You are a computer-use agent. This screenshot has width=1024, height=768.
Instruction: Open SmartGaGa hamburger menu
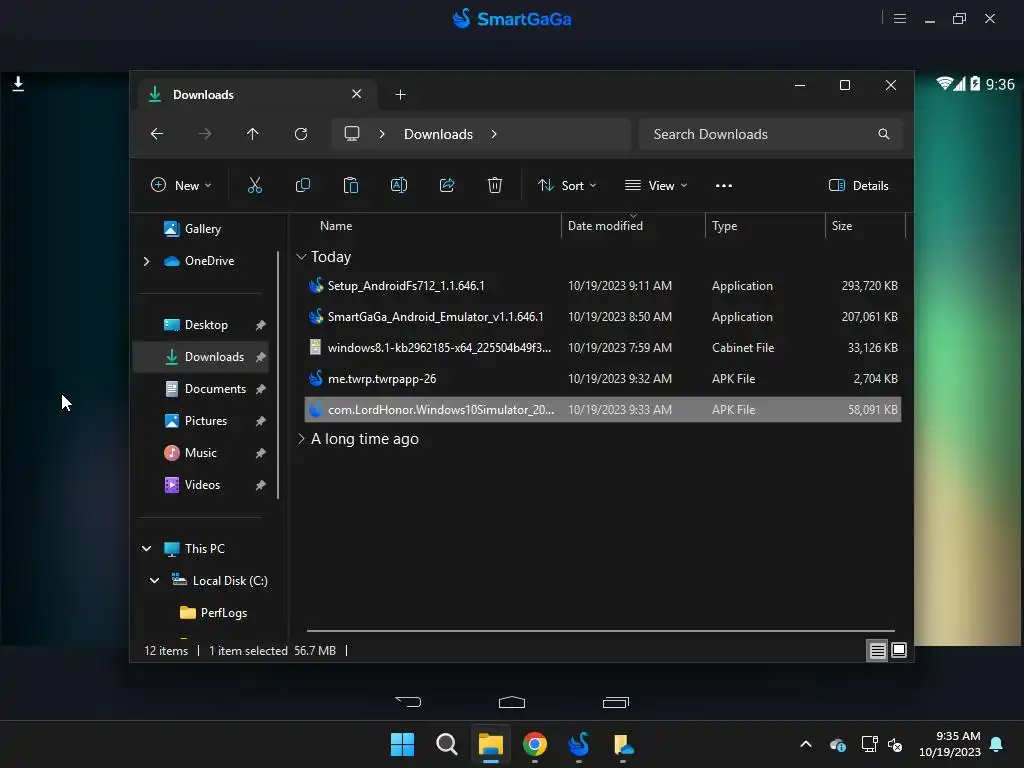click(x=900, y=18)
